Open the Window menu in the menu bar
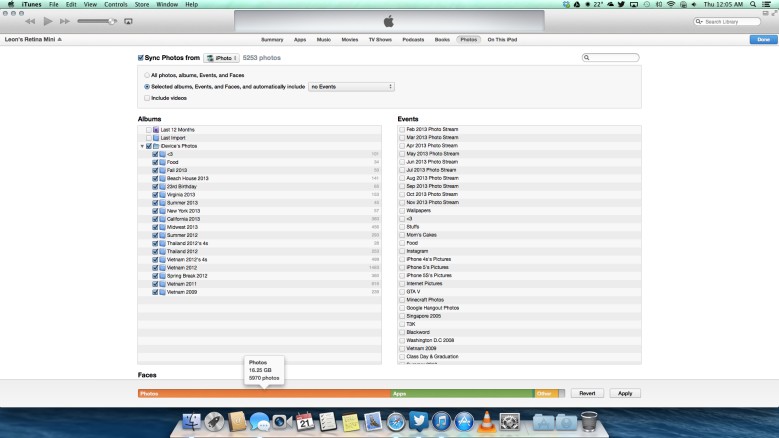This screenshot has height=438, width=779. tap(167, 4)
